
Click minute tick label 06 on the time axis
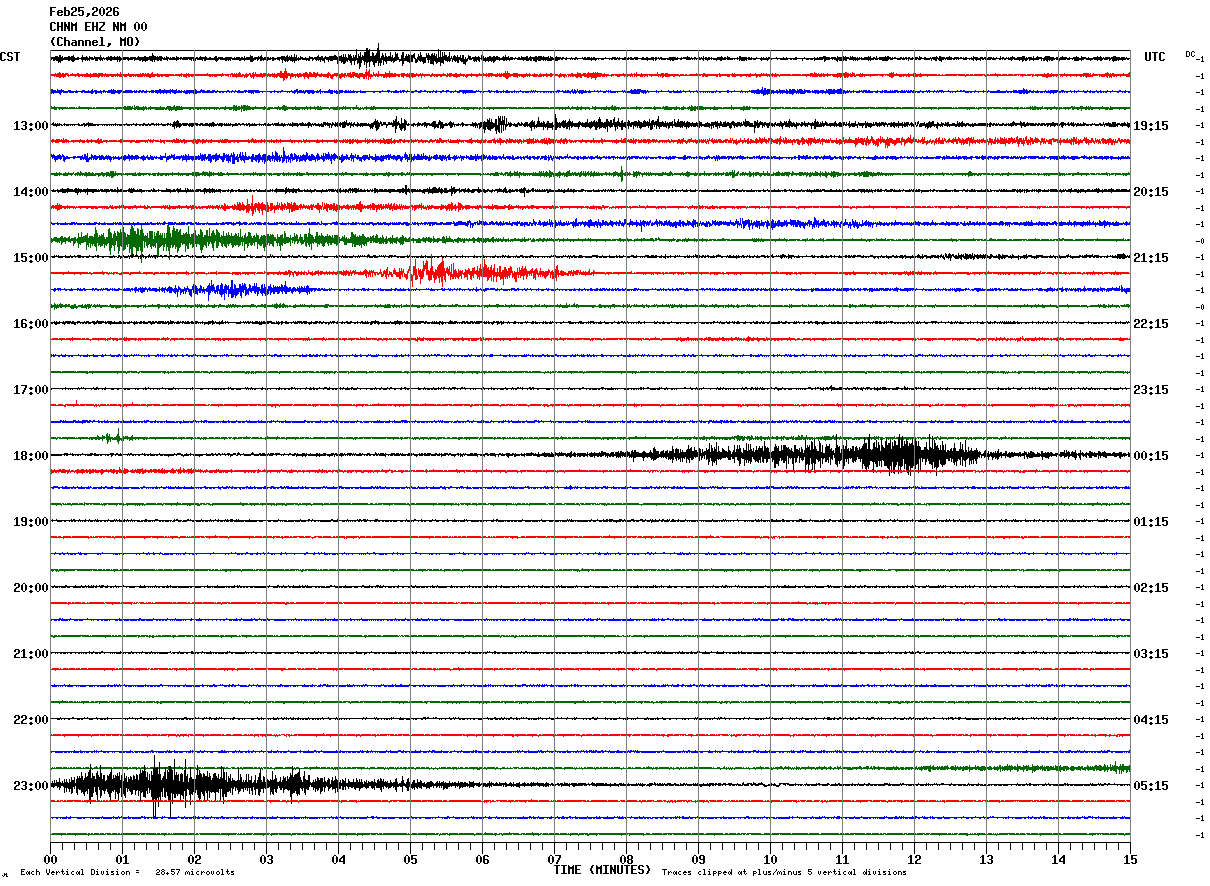pos(482,859)
